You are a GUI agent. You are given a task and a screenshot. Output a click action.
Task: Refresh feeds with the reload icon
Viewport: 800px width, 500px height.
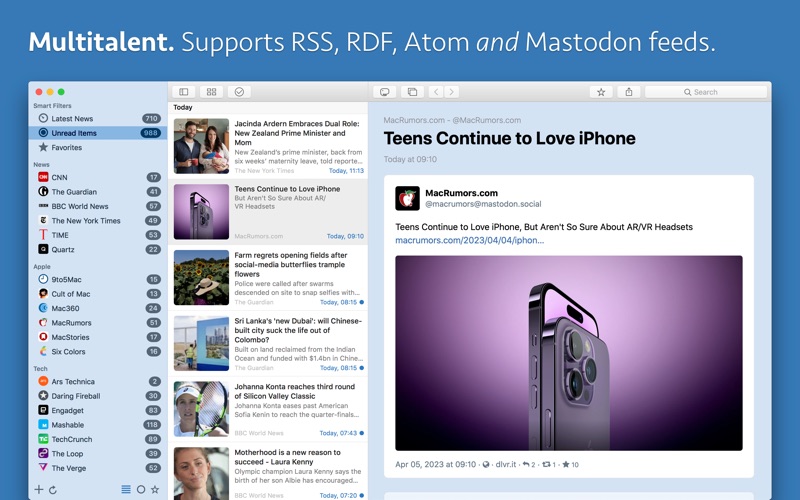tap(53, 490)
